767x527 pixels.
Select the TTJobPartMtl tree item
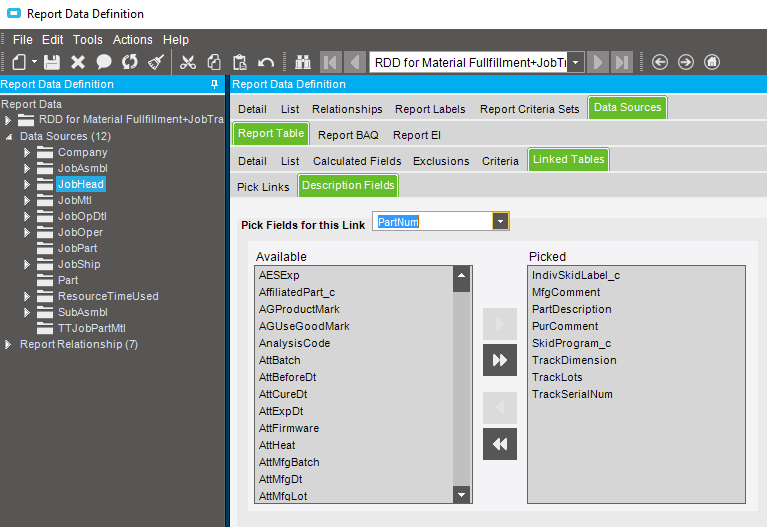click(x=91, y=328)
